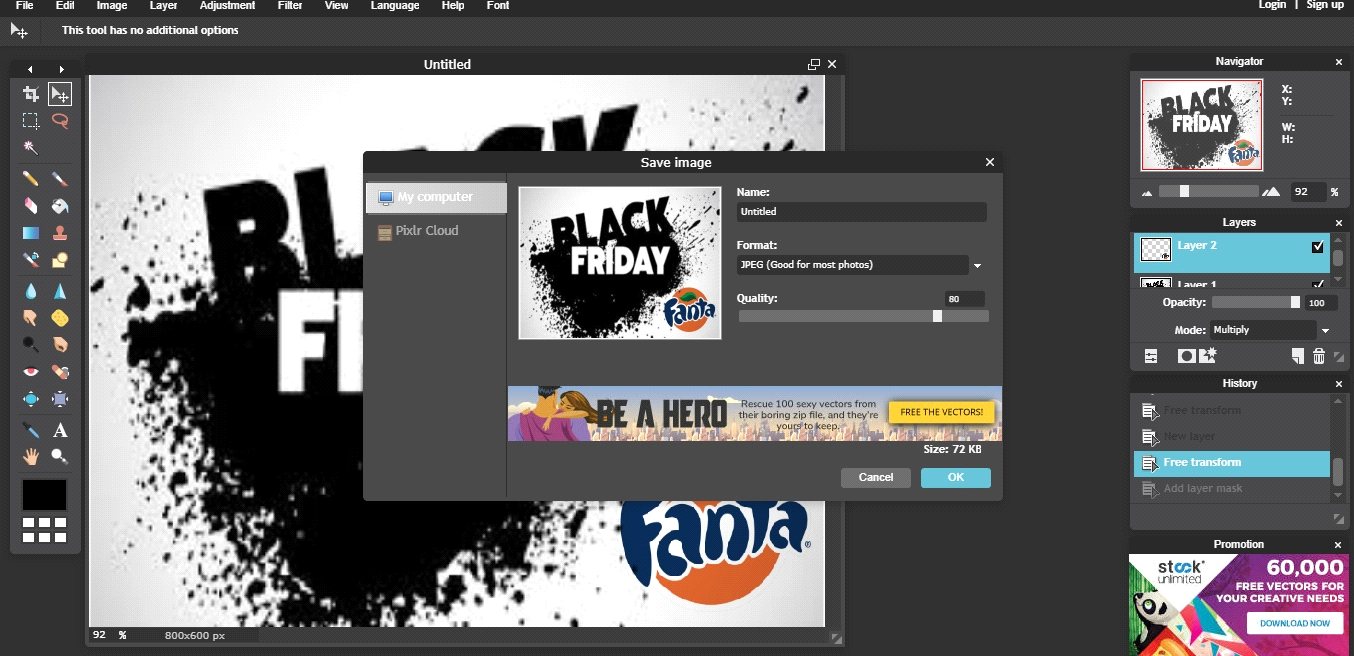The height and width of the screenshot is (656, 1354).
Task: Select the Add layer mask history step
Action: click(x=1232, y=489)
